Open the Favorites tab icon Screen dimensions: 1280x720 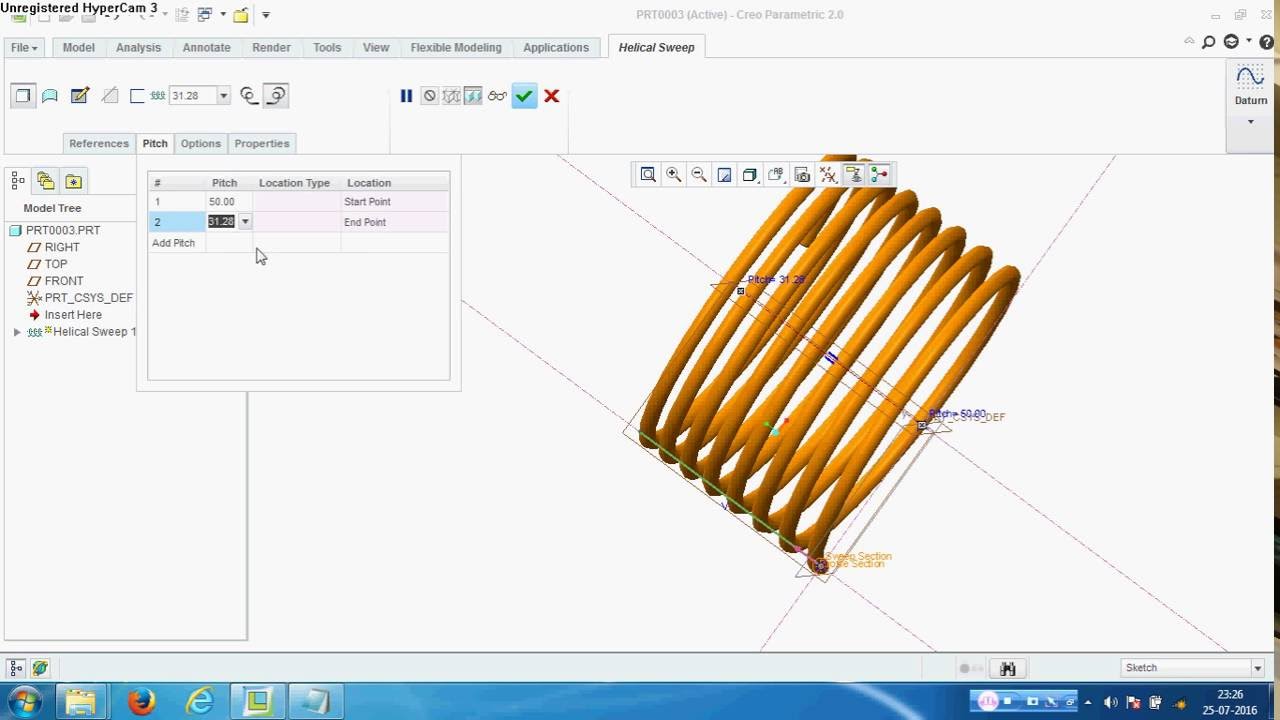(x=73, y=181)
